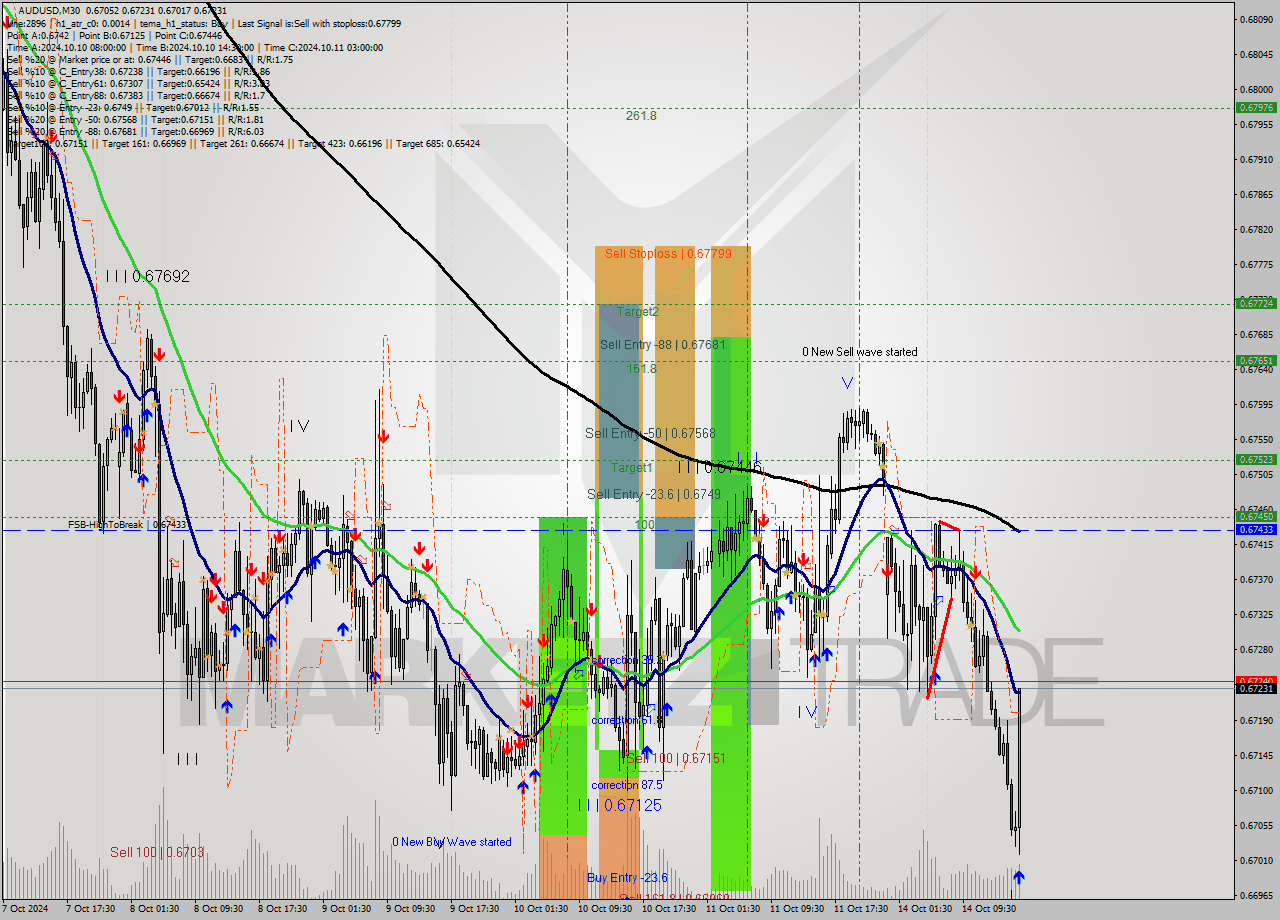Click the 'I I I 0.67692' wave label
Viewport: 1280px width, 920px height.
pos(147,276)
